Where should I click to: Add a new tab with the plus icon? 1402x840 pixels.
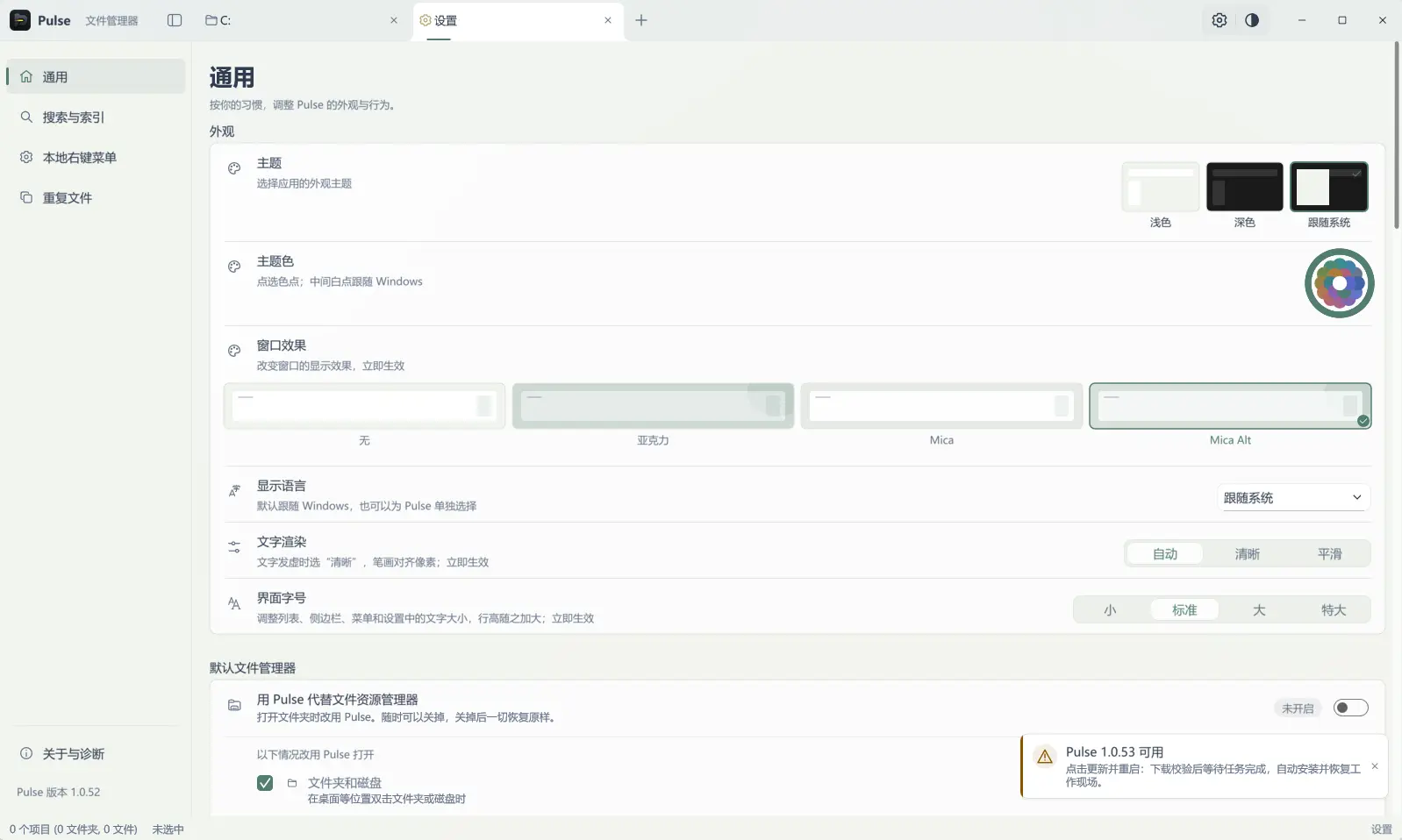pos(641,20)
